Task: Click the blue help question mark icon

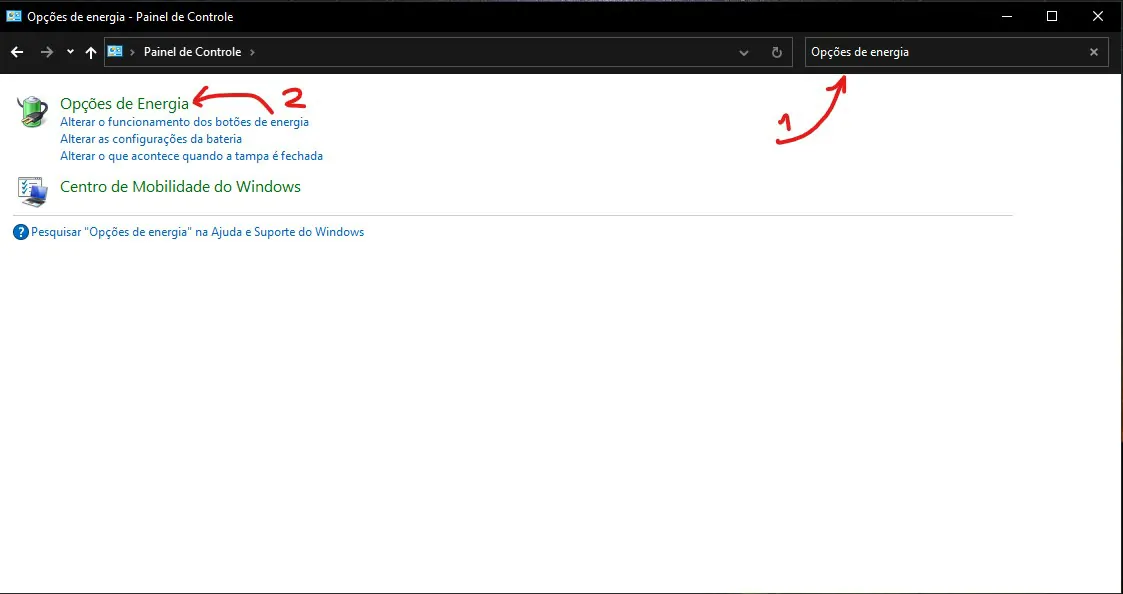Action: [x=21, y=232]
